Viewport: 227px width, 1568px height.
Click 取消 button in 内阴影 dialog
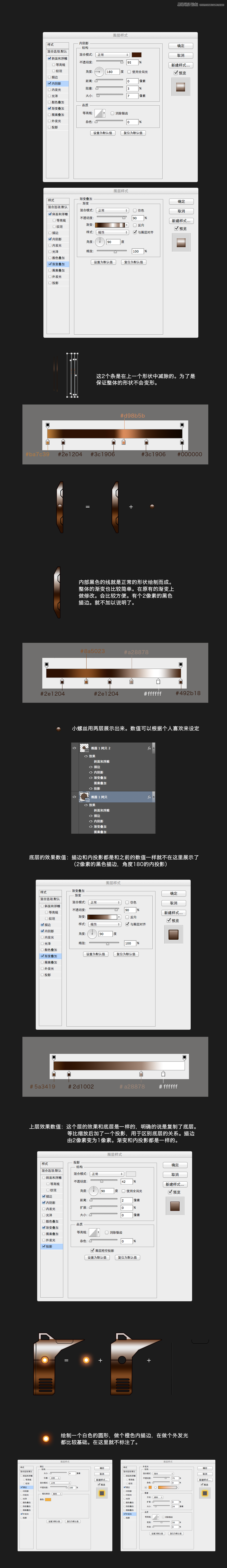(181, 55)
